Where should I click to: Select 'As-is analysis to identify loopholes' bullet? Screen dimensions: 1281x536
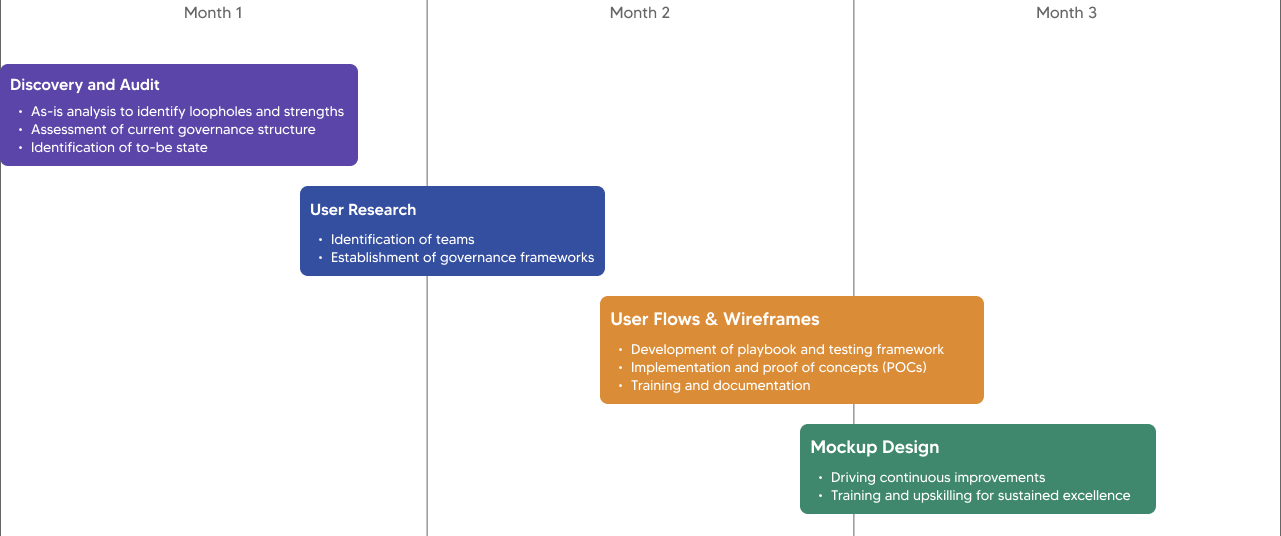pos(187,112)
